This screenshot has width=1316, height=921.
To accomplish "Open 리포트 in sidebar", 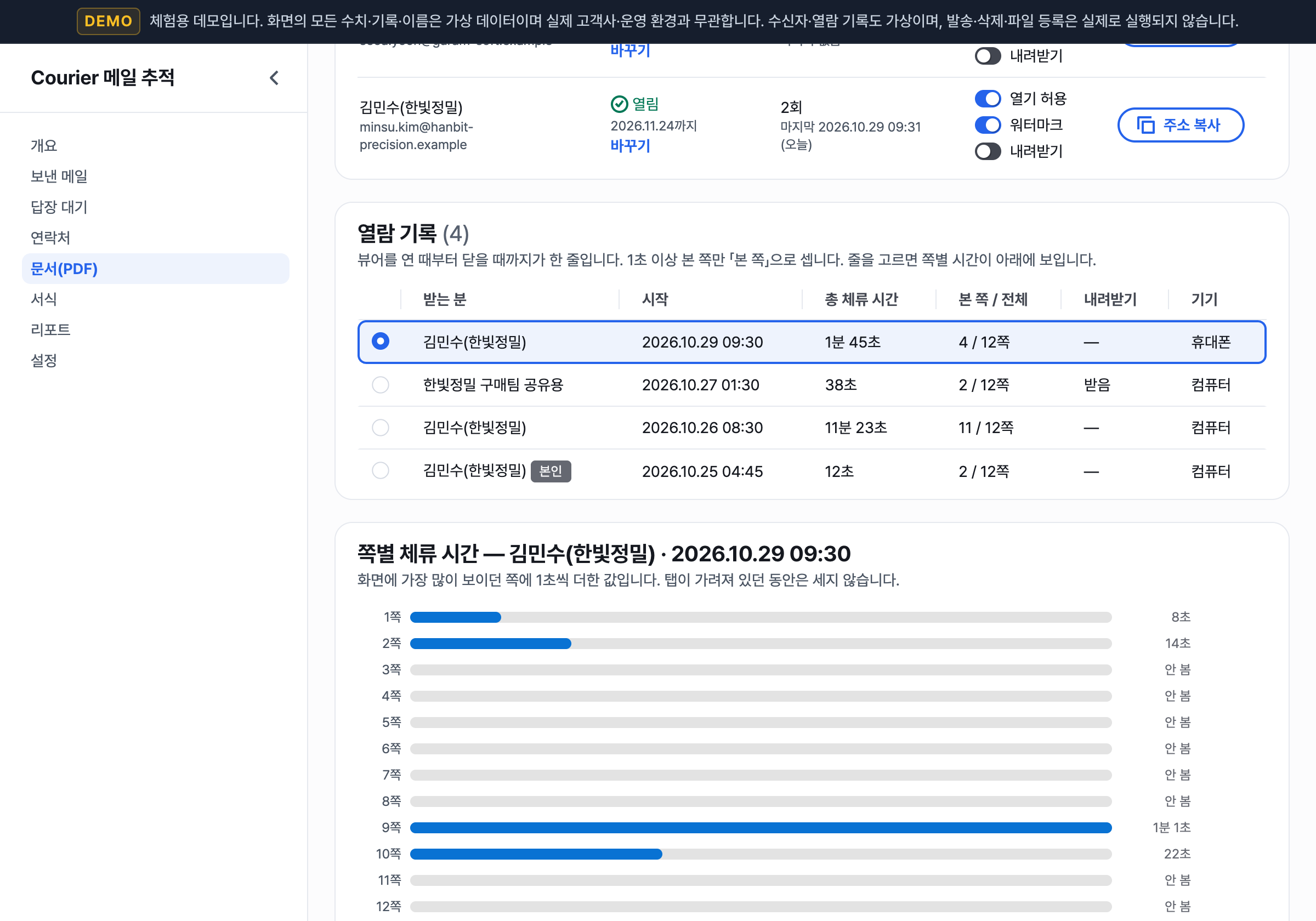I will tap(155, 329).
